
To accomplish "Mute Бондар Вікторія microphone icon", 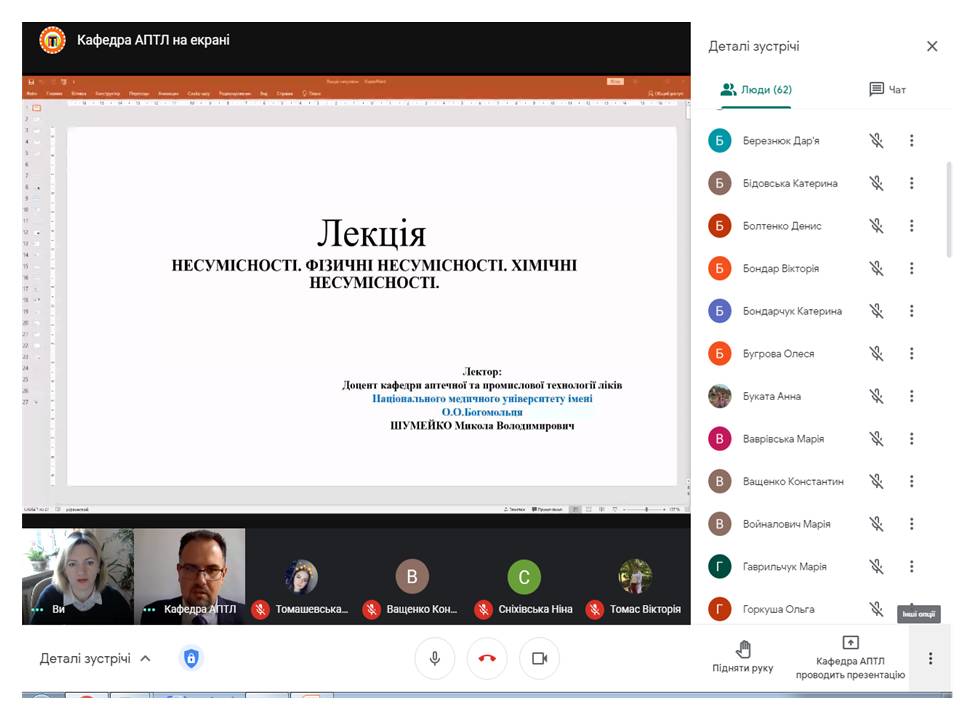I will pos(877,268).
